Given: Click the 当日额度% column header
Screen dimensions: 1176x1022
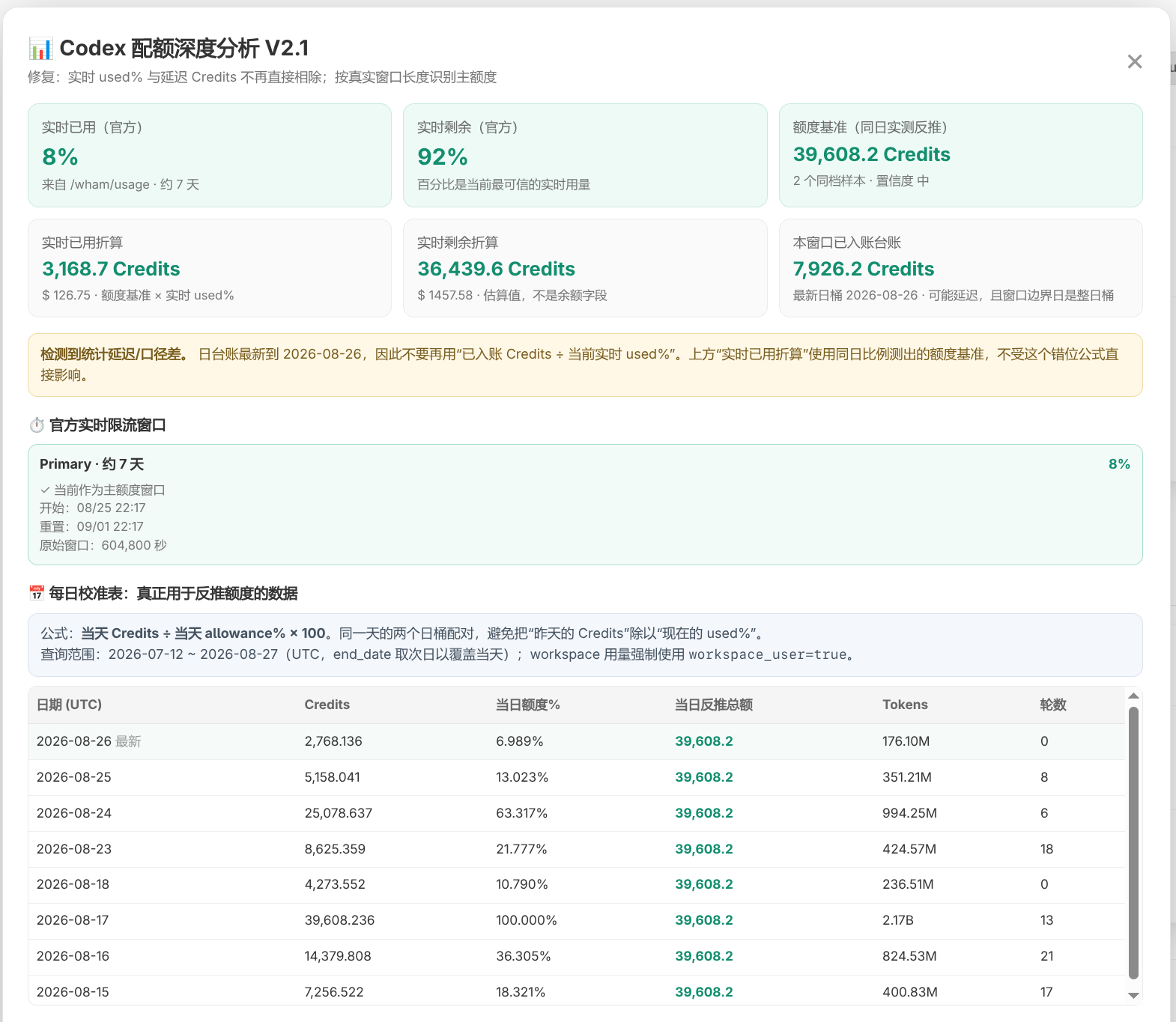Looking at the screenshot, I should pyautogui.click(x=528, y=705).
